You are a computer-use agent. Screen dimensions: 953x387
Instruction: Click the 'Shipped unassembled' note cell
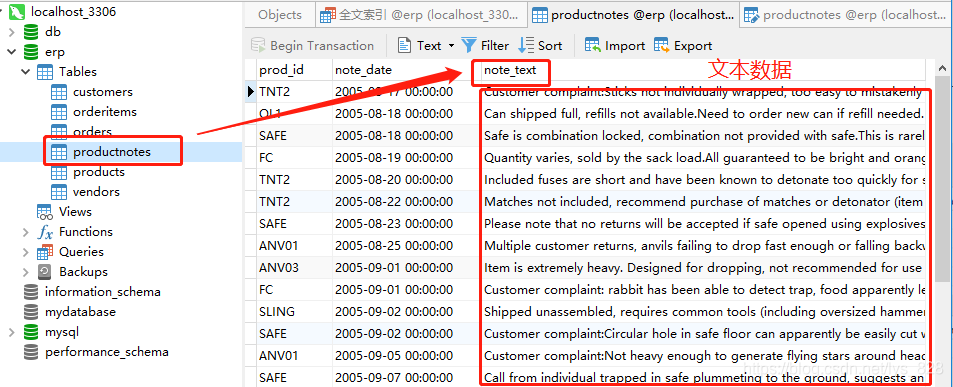pos(704,312)
